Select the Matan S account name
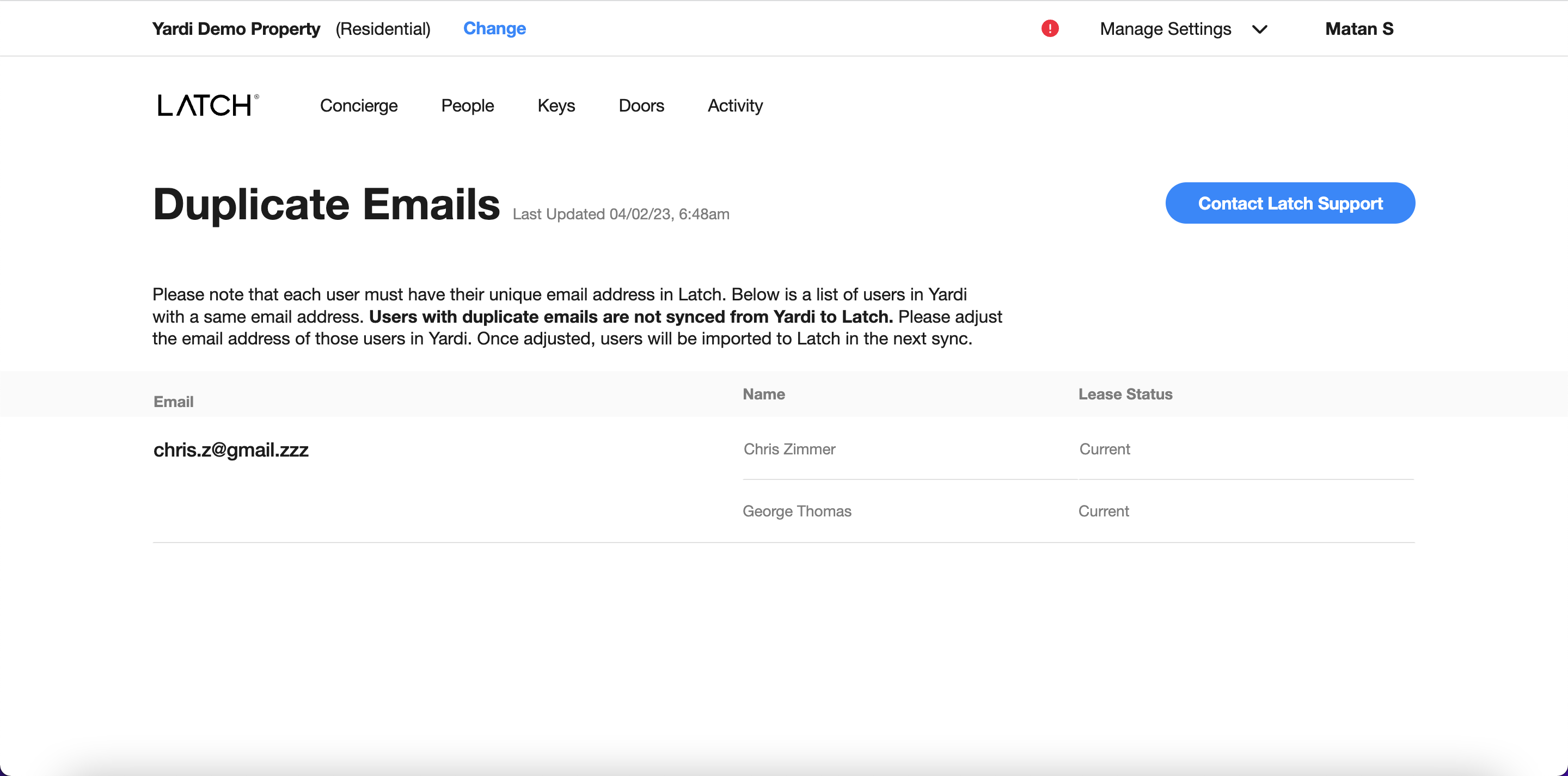Viewport: 1568px width, 776px height. [1359, 29]
